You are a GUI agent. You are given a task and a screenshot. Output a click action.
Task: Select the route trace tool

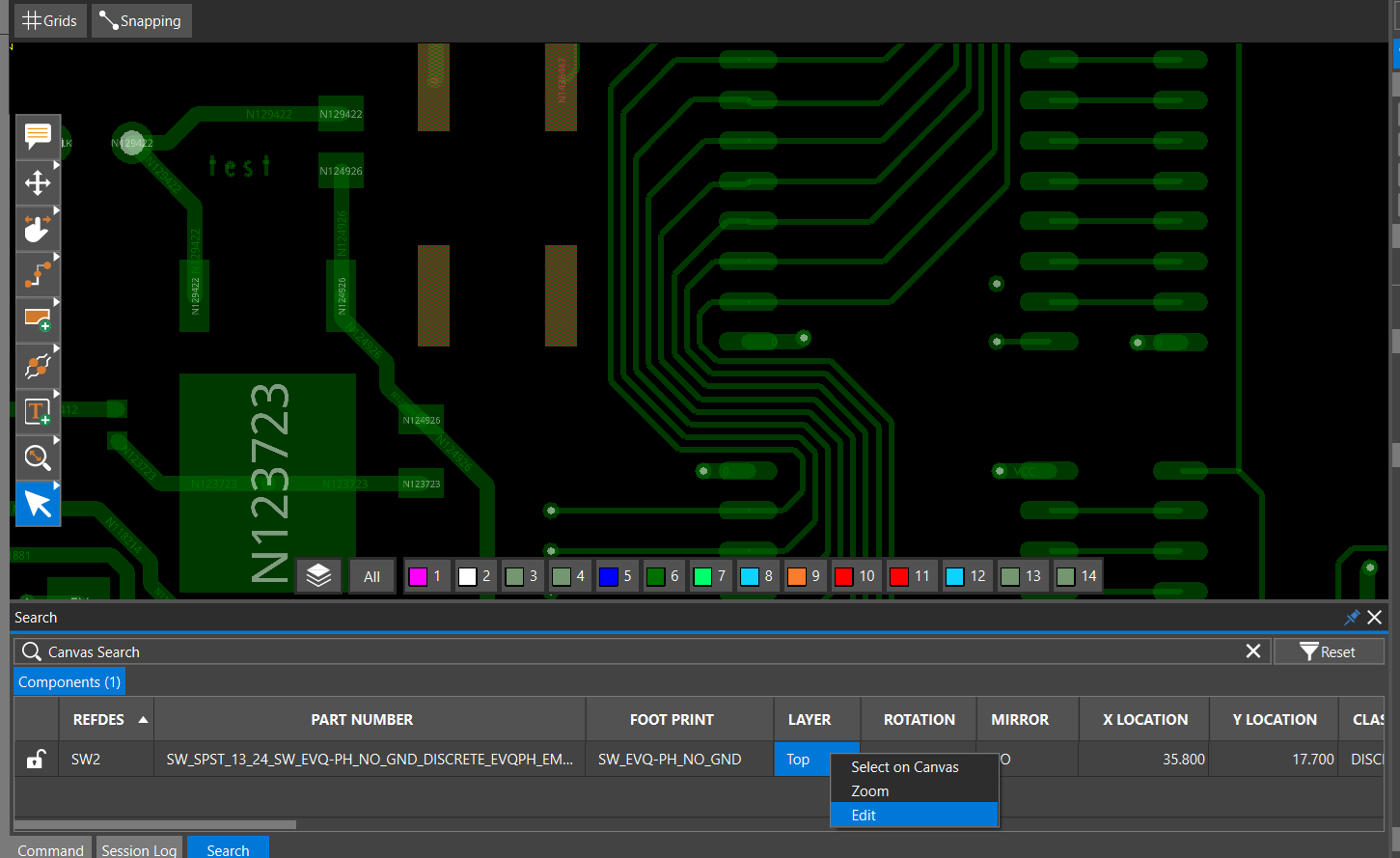click(38, 274)
